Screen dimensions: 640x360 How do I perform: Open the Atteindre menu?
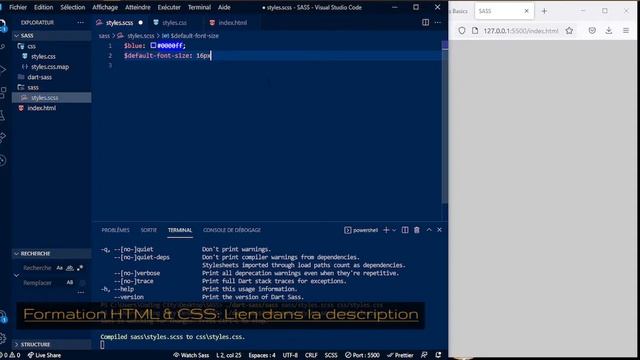[138, 7]
